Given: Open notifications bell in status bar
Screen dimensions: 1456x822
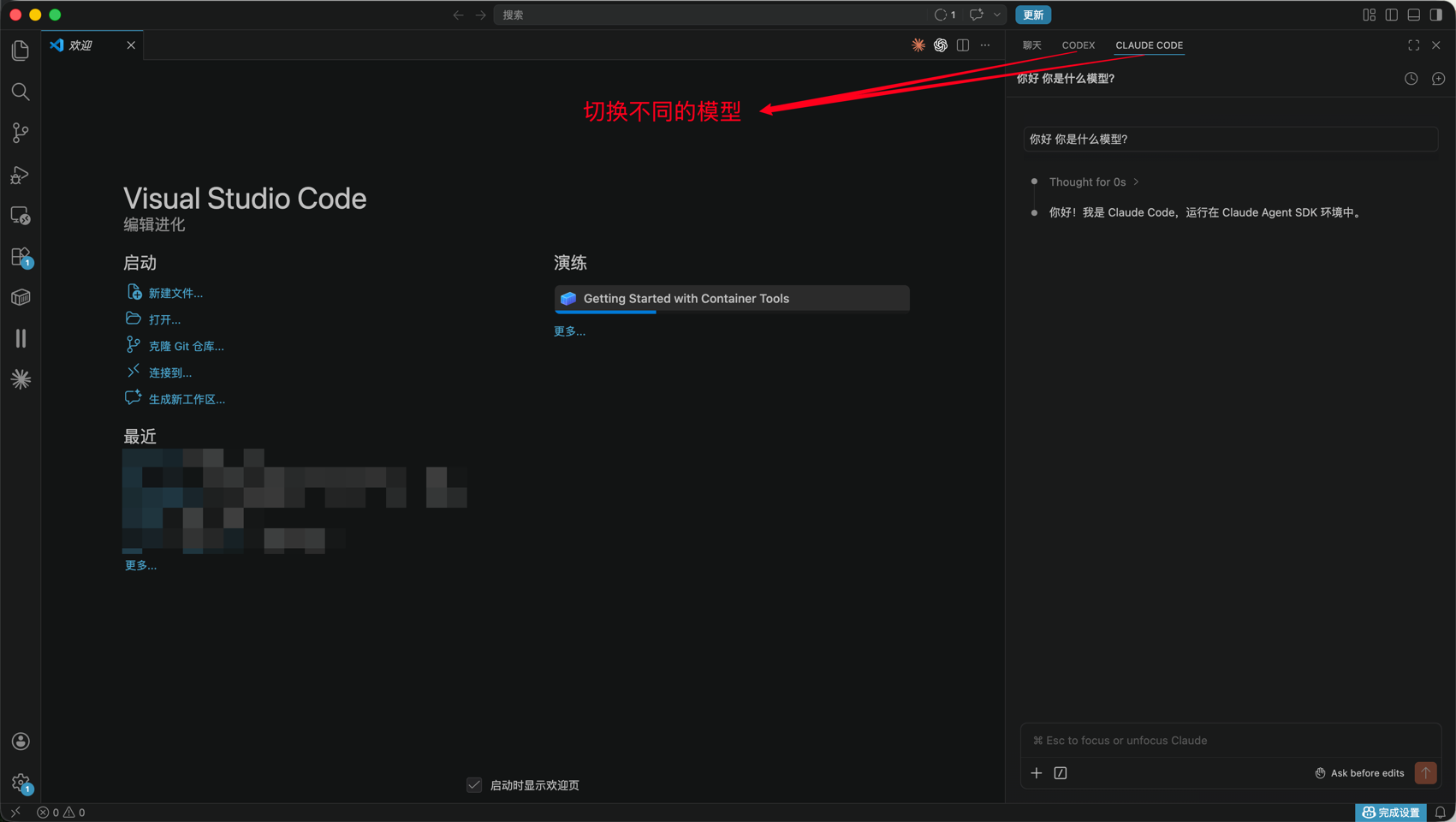Looking at the screenshot, I should tap(1441, 813).
